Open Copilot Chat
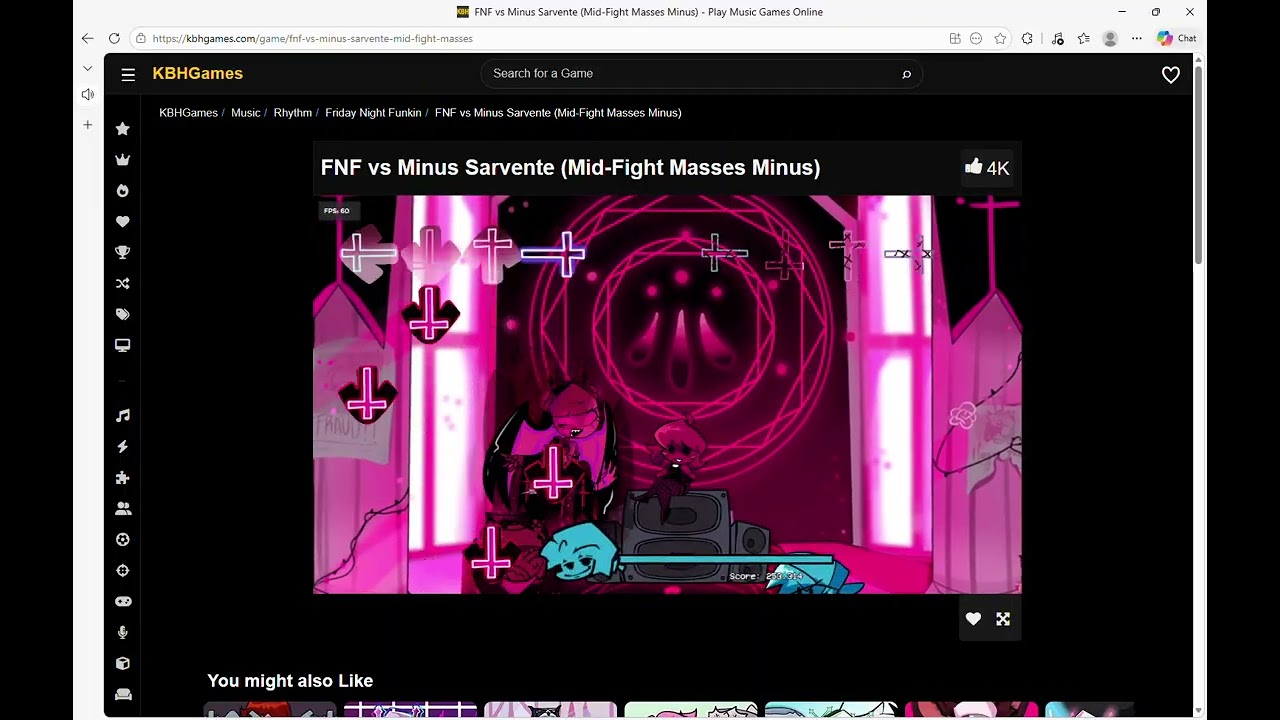The image size is (1280, 720). (x=1176, y=38)
